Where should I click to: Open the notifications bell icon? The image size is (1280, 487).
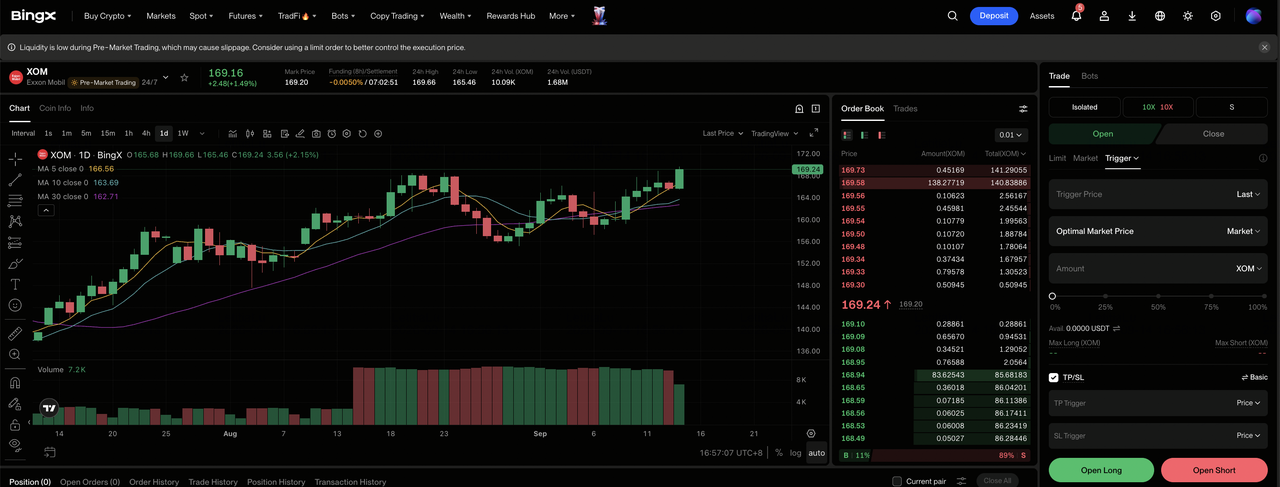coord(1076,16)
